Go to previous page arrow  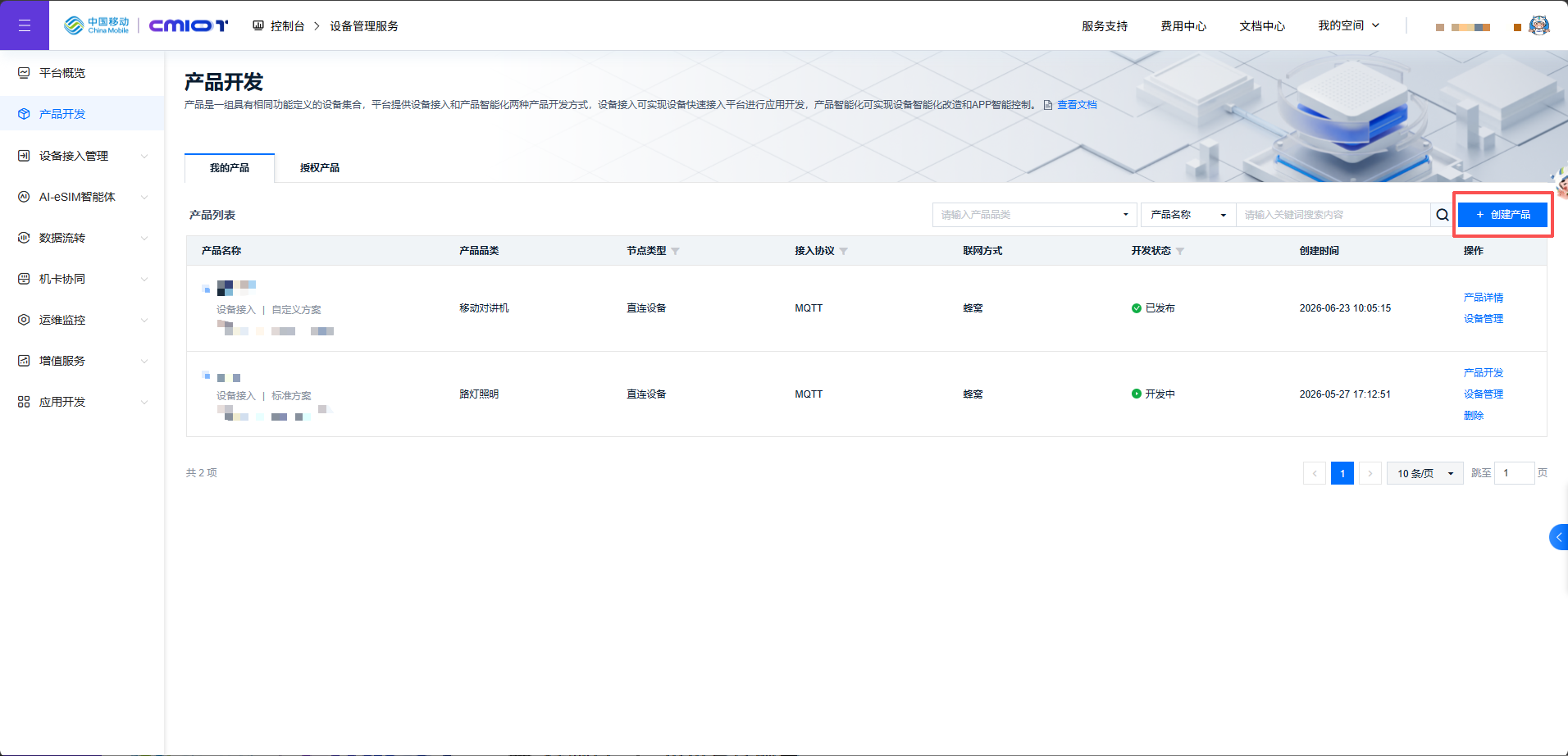click(1315, 473)
